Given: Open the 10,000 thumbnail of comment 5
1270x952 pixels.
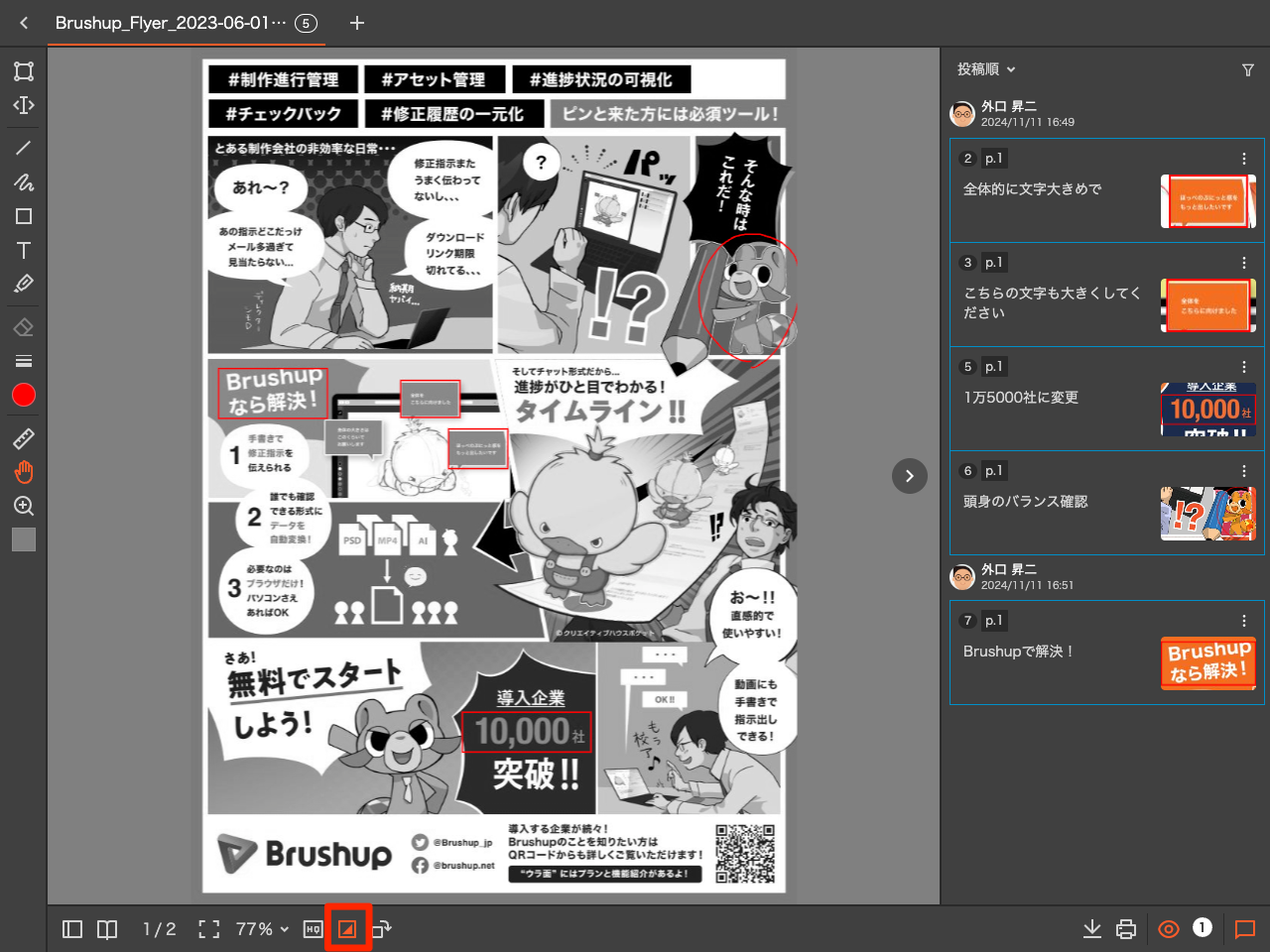Looking at the screenshot, I should tap(1208, 410).
